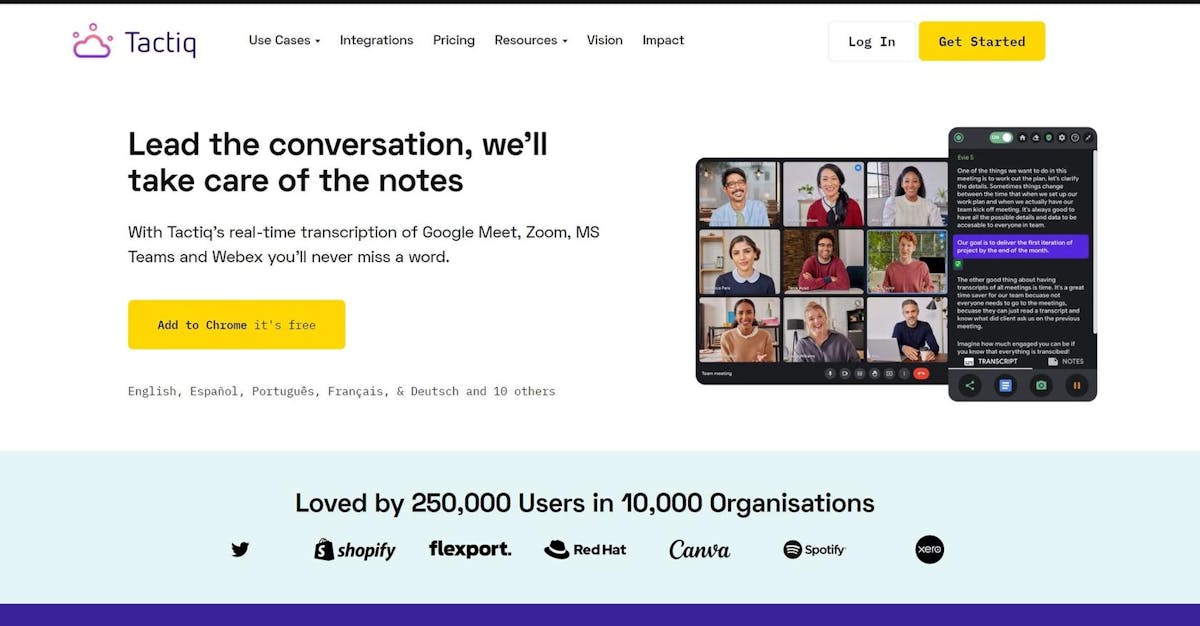Click the Red Hat logo
The width and height of the screenshot is (1200, 626).
pyautogui.click(x=585, y=549)
